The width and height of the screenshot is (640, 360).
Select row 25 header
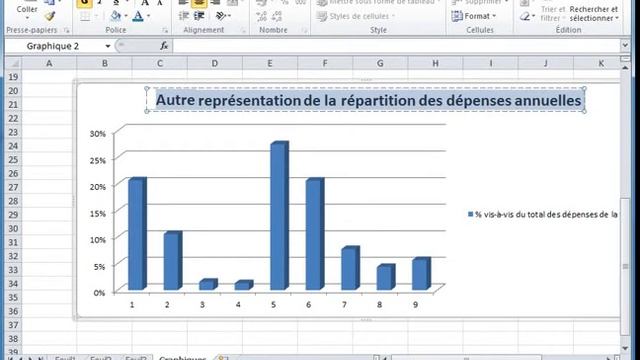pyautogui.click(x=13, y=160)
